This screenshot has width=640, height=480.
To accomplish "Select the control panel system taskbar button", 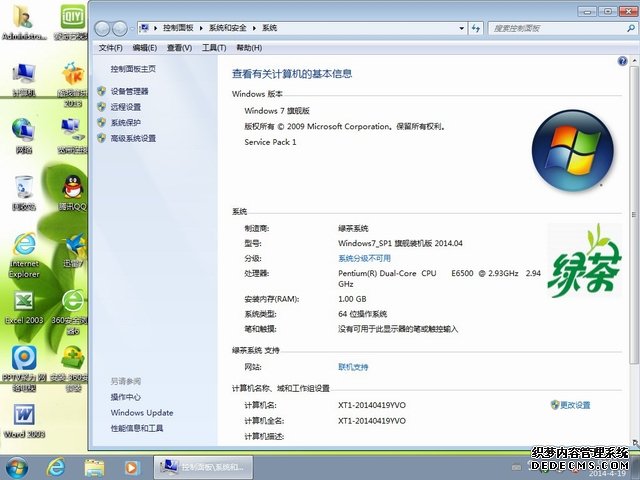I will pos(203,467).
